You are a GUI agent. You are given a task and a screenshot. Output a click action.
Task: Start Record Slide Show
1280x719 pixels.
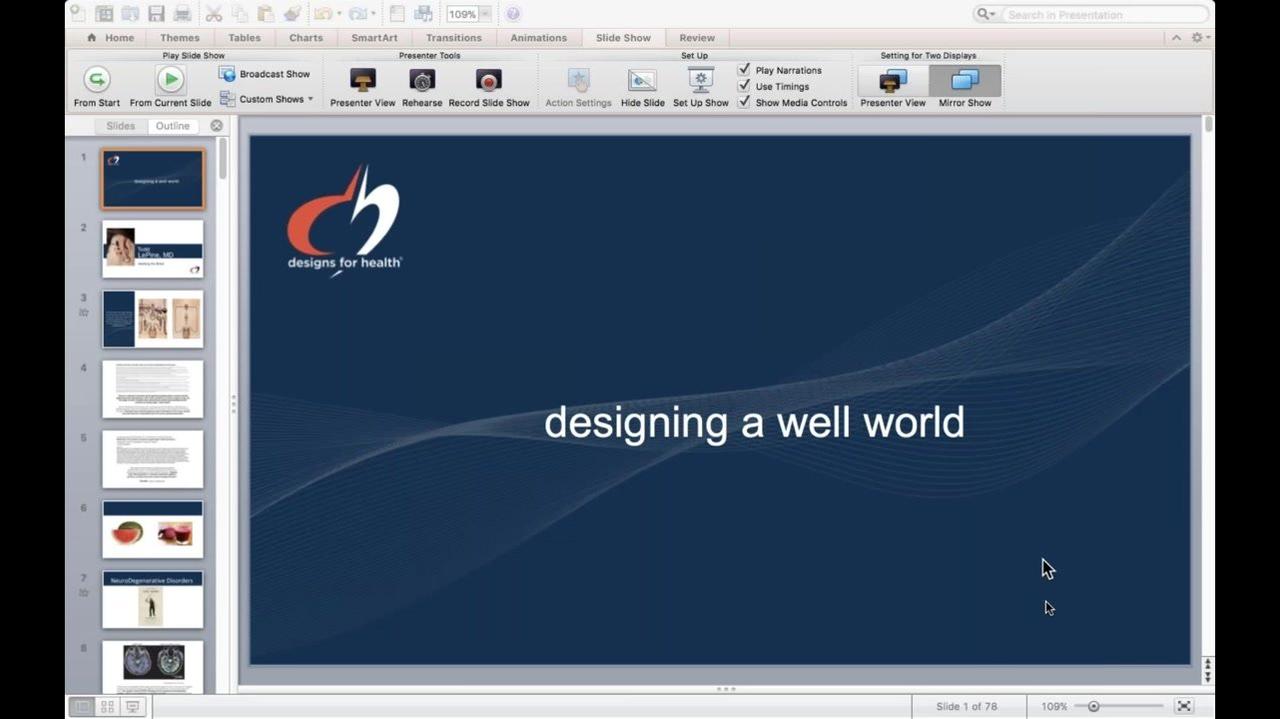489,81
